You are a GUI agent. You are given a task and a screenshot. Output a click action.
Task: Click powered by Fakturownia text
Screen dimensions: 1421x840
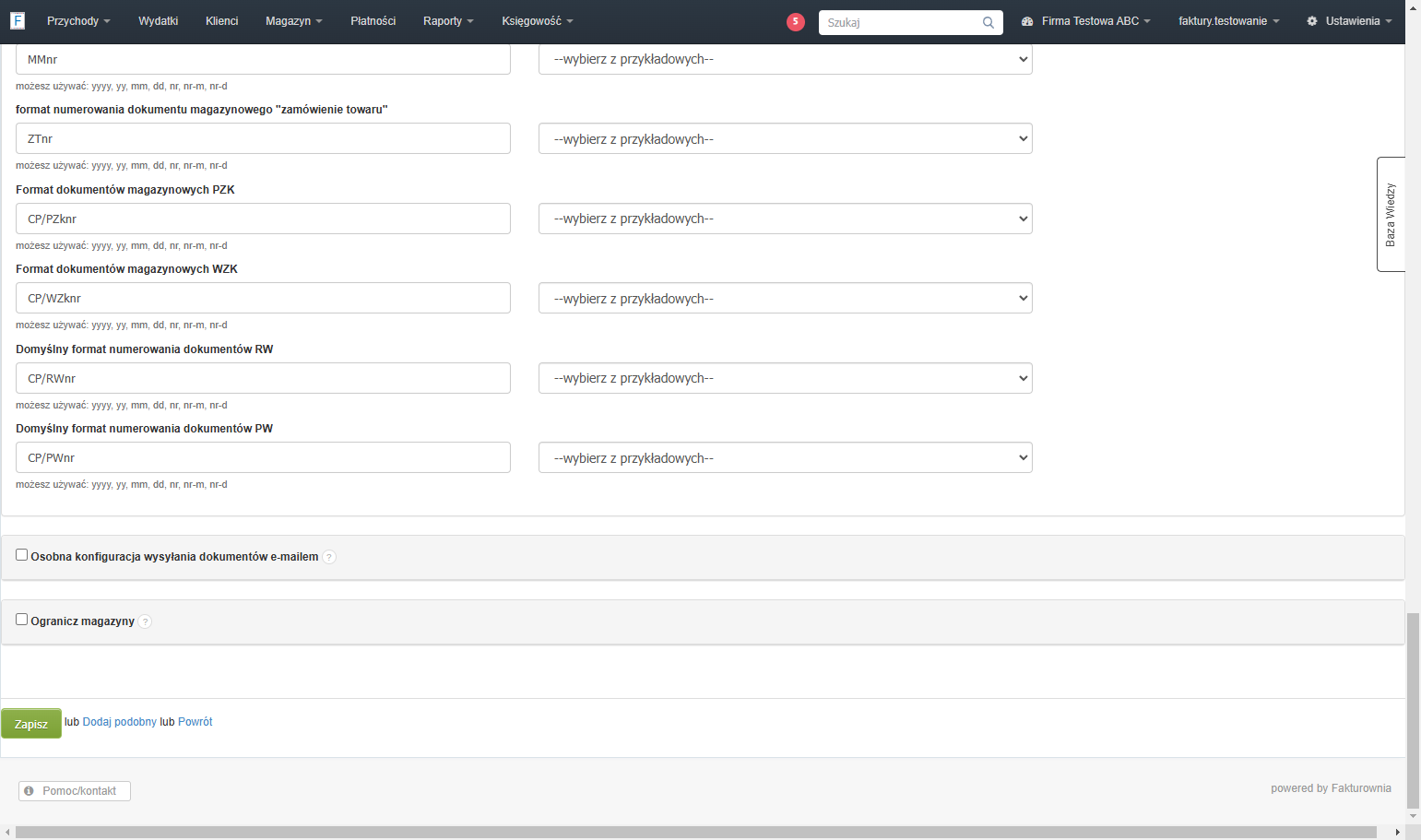(1331, 788)
